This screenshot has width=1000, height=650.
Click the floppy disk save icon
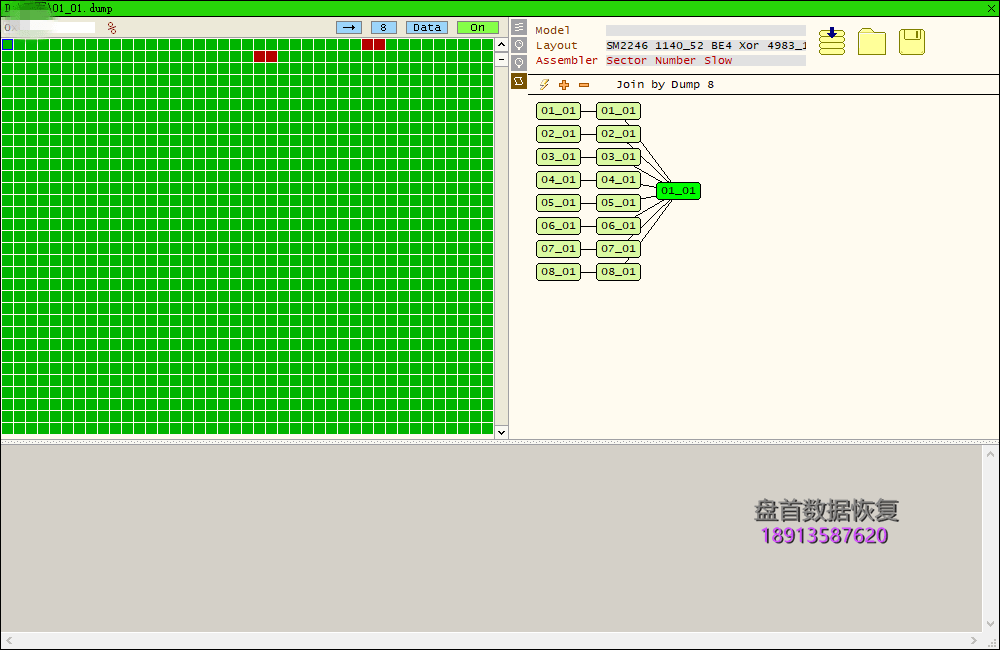click(912, 42)
